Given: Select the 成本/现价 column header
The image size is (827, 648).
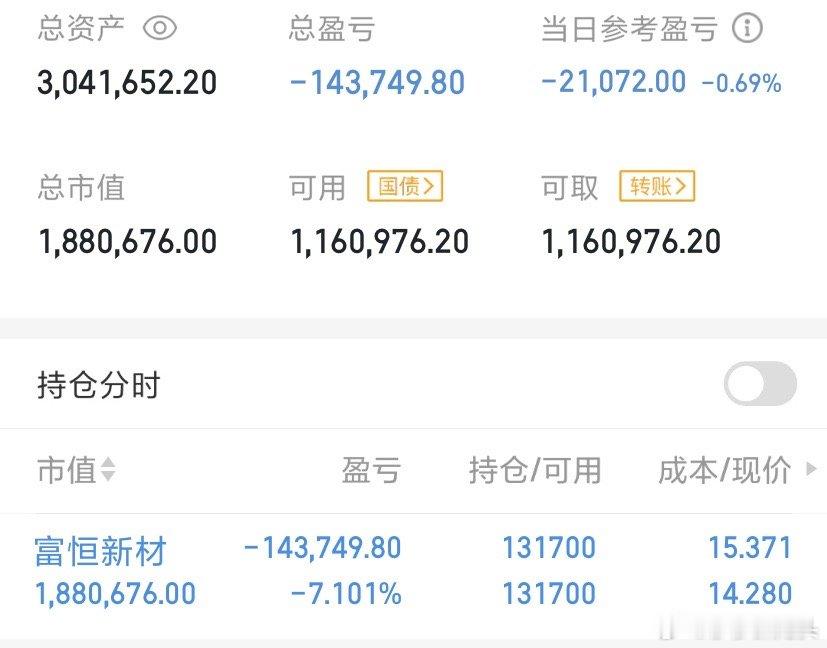Looking at the screenshot, I should 724,470.
